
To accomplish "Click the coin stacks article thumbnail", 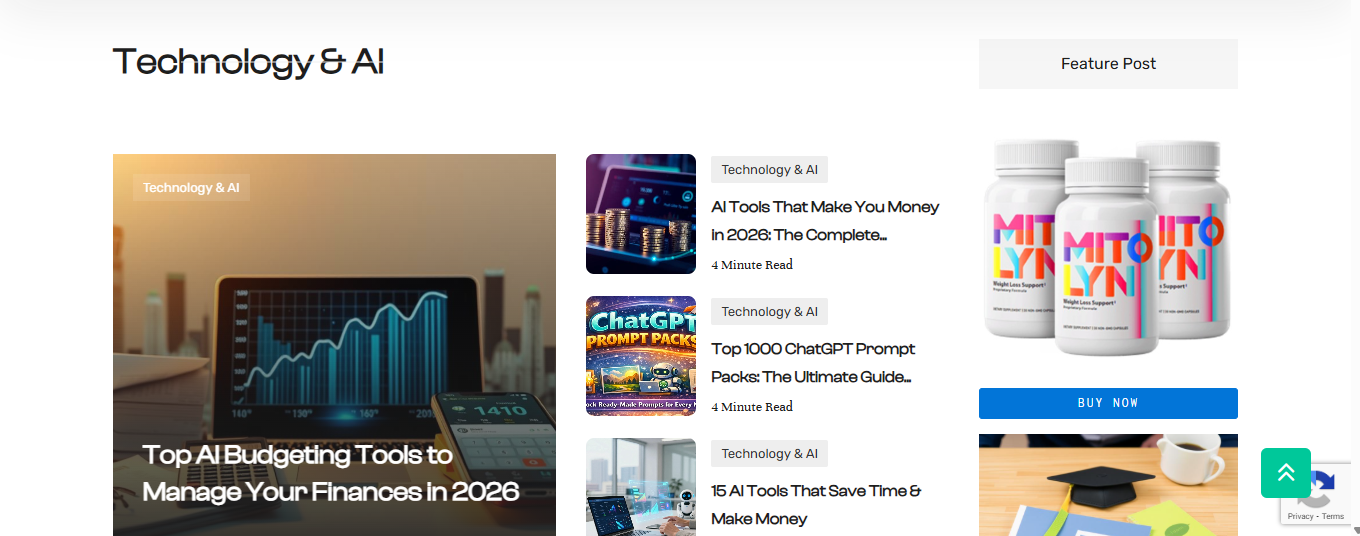I will tap(641, 214).
